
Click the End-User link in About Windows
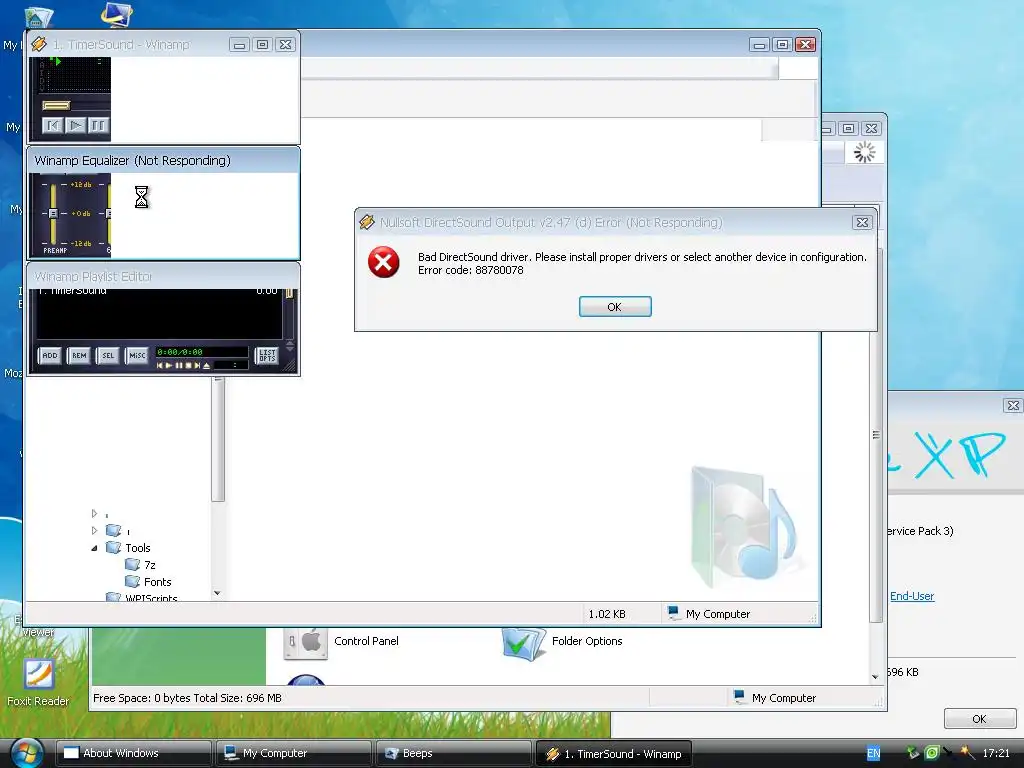tap(912, 596)
